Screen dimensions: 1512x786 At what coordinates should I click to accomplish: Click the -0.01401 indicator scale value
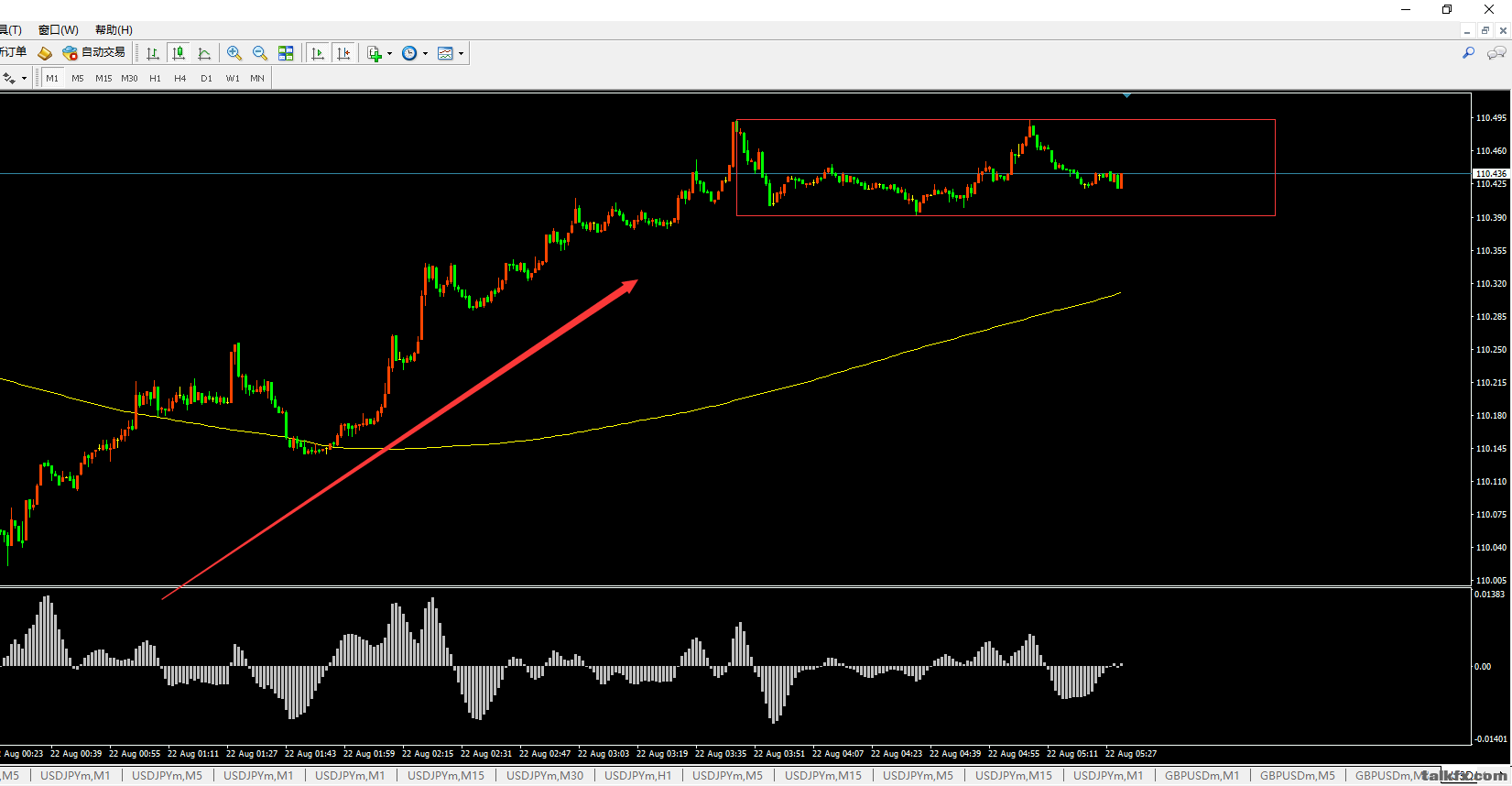coord(1491,738)
